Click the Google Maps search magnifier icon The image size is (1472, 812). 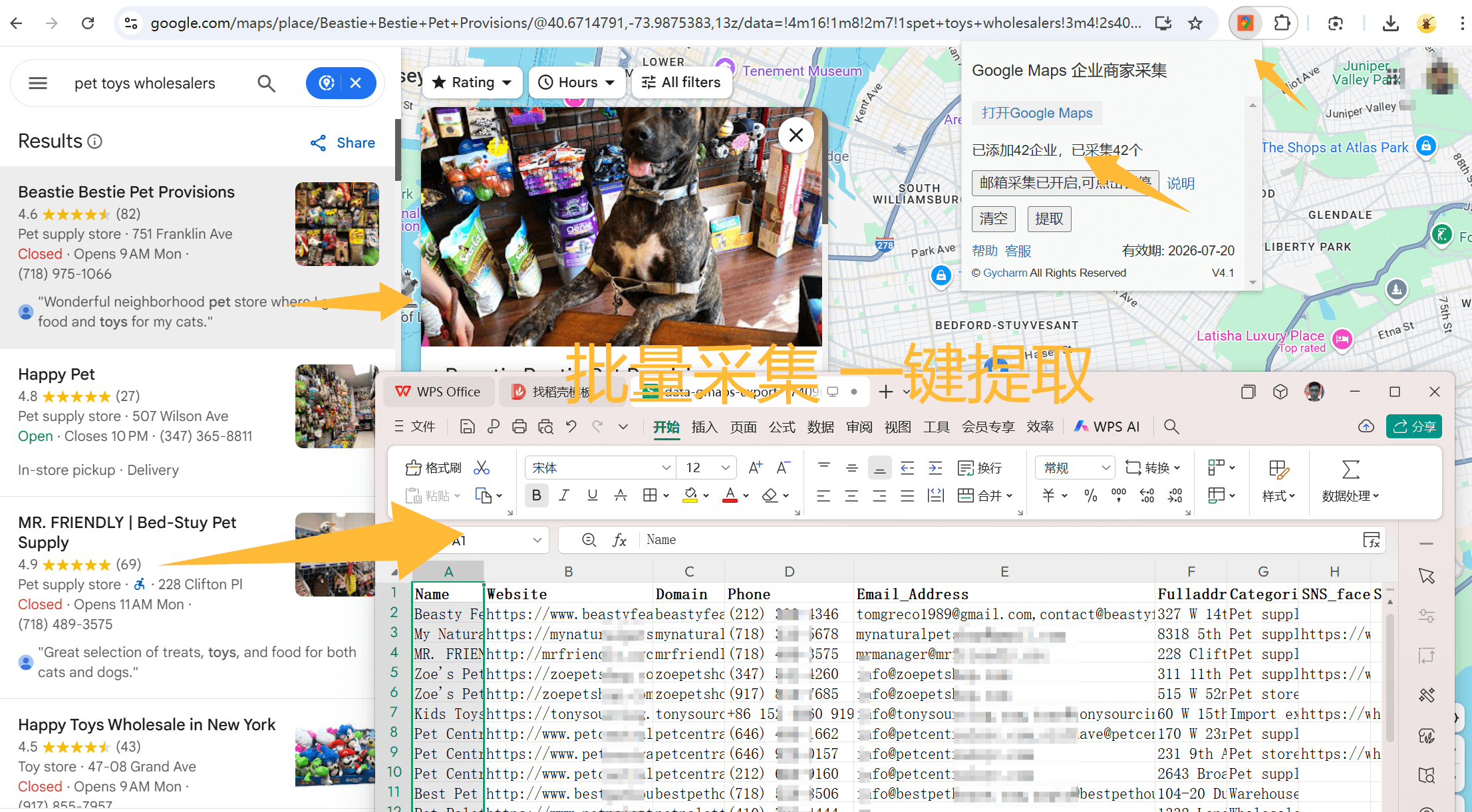(x=266, y=83)
